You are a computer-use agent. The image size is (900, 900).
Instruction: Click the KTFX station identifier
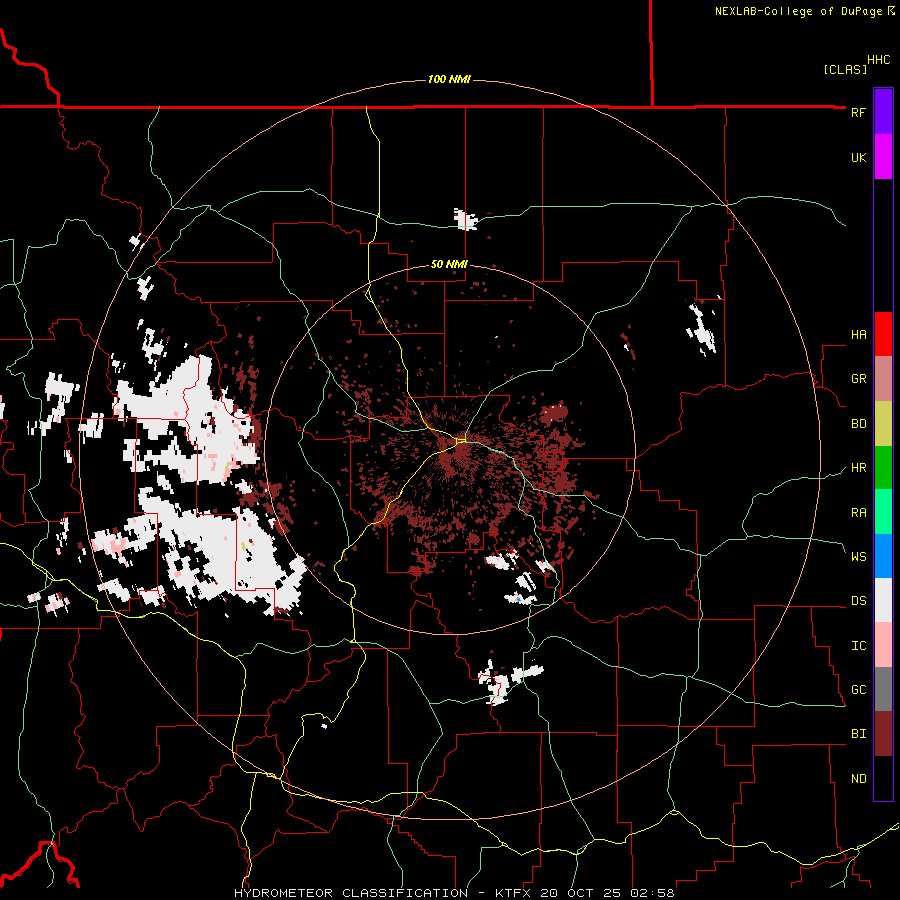[511, 893]
